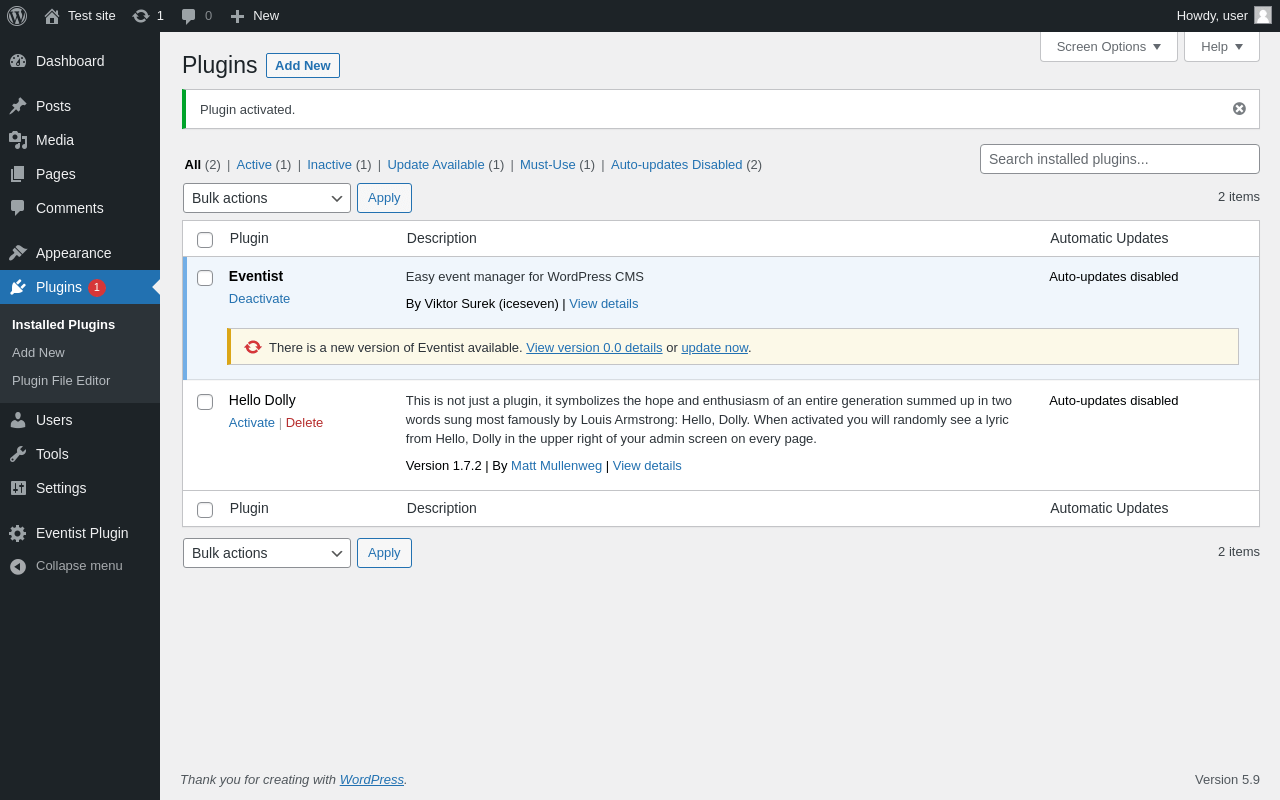Click the Dashboard gauge icon
Image resolution: width=1280 pixels, height=800 pixels.
18,61
